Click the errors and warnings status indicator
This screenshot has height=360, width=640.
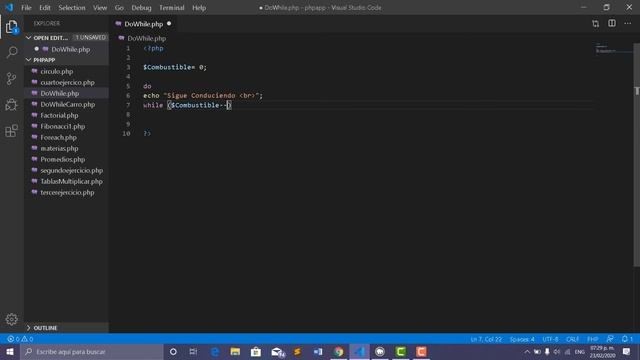tap(20, 339)
